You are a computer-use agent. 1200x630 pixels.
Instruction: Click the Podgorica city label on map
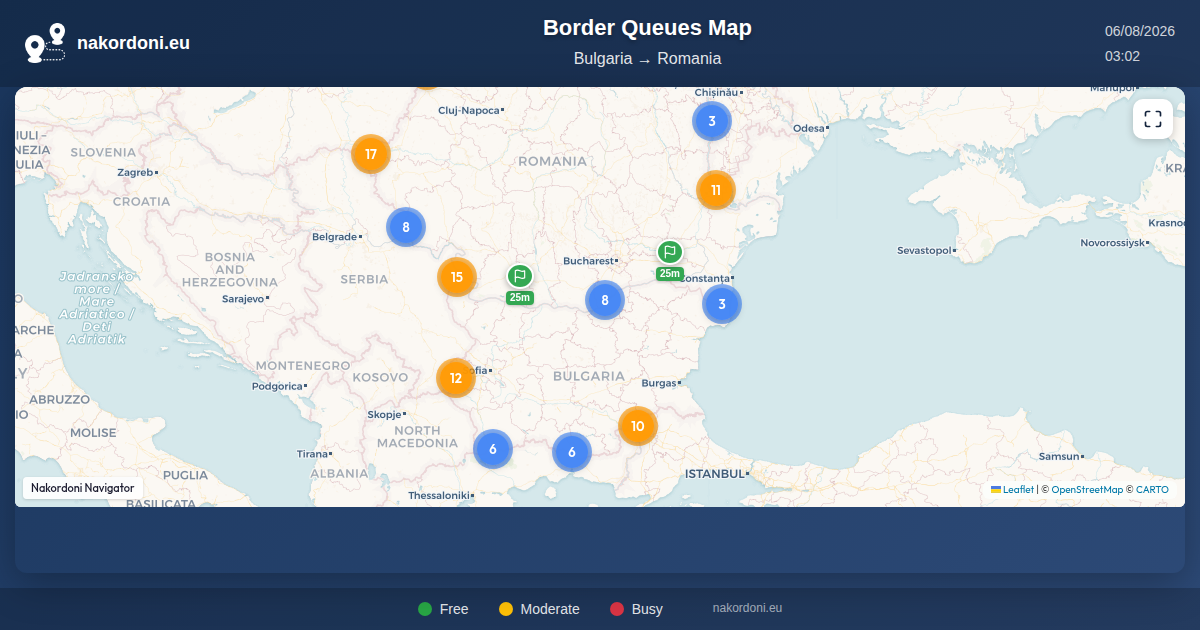click(277, 386)
